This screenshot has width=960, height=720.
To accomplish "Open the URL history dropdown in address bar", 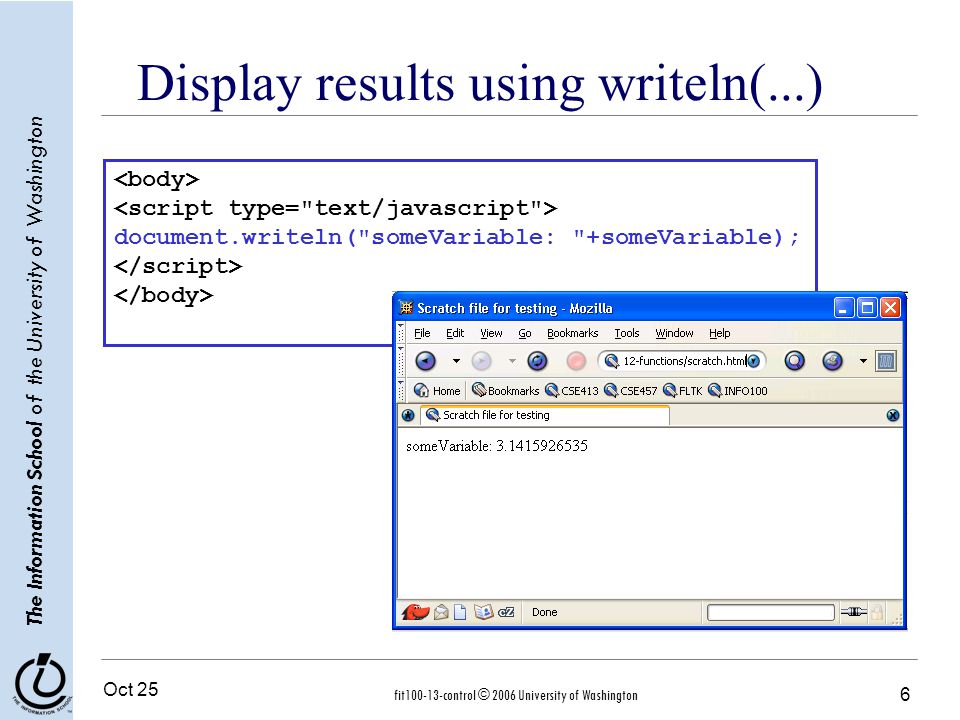I will pos(754,361).
